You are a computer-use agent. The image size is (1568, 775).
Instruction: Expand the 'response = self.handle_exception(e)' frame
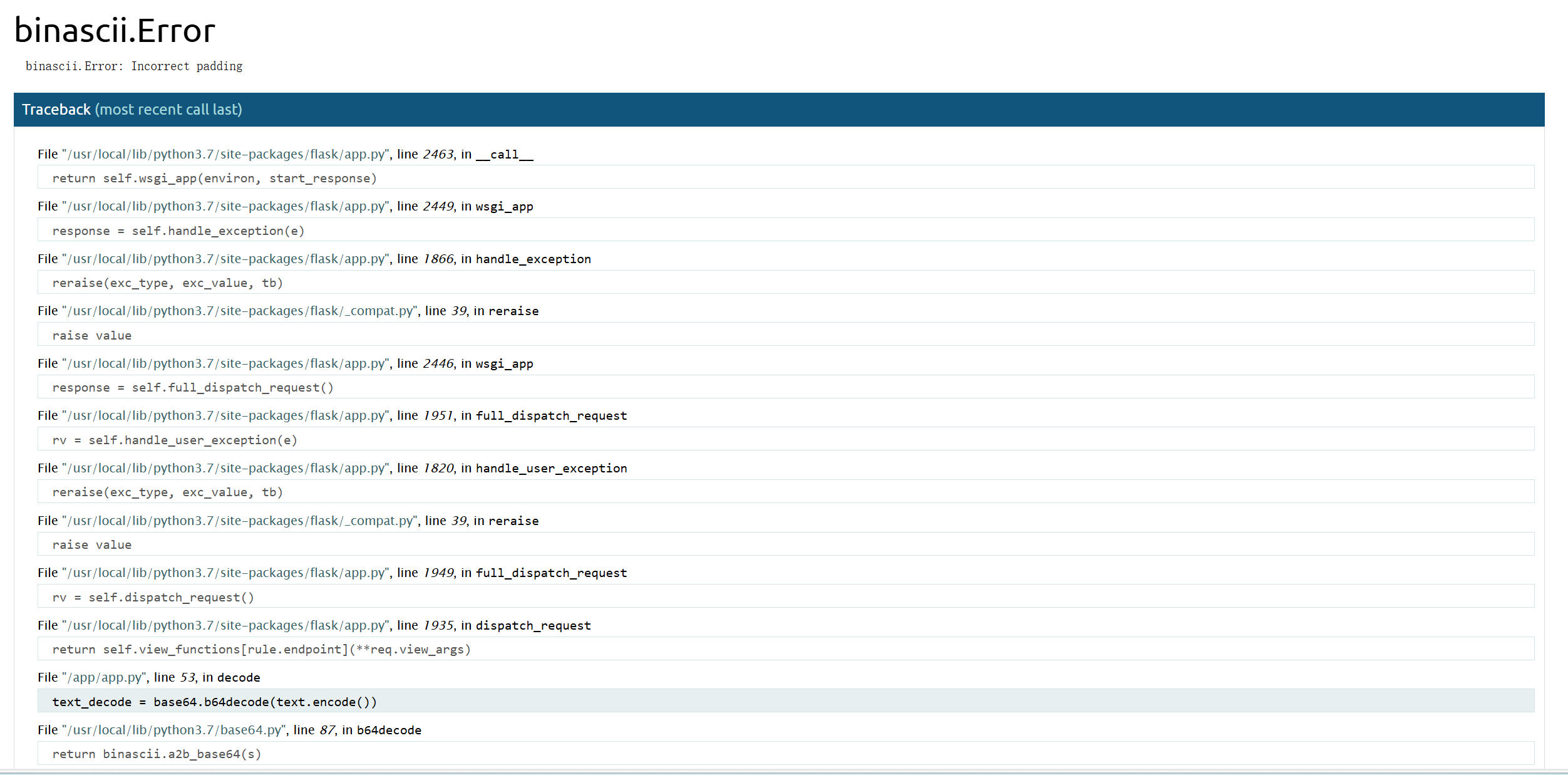[x=178, y=231]
